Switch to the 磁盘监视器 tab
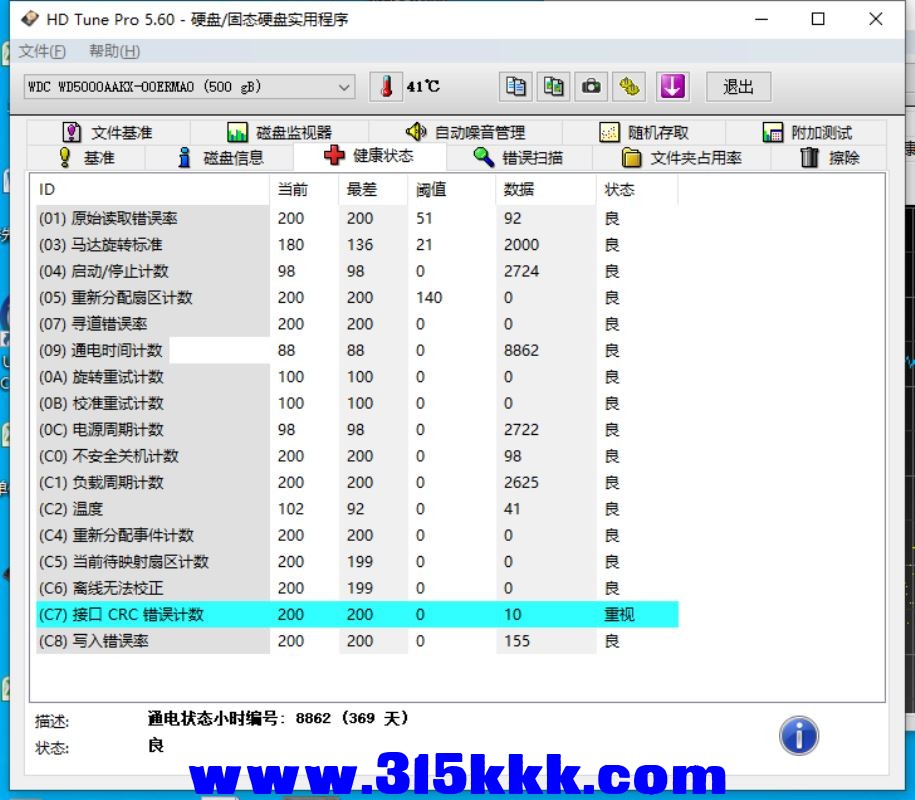 tap(279, 132)
